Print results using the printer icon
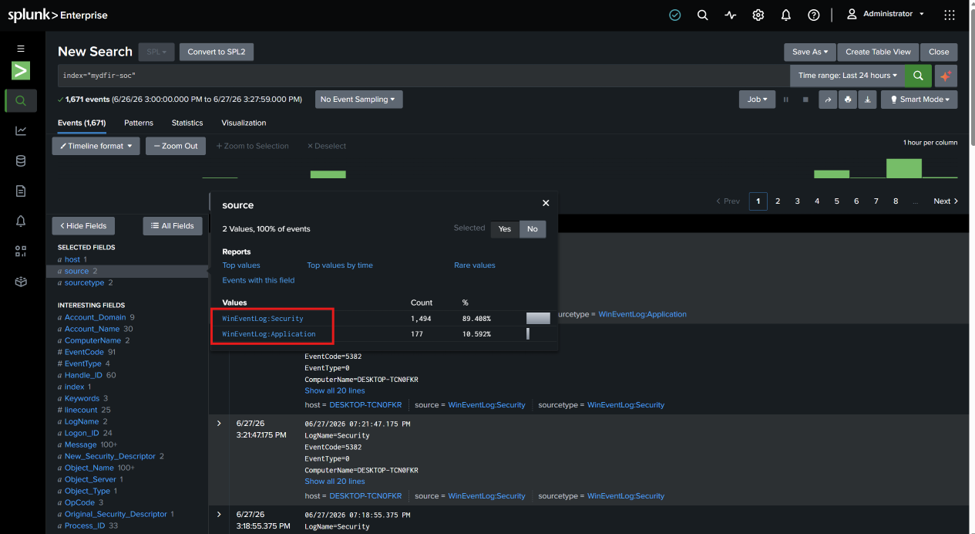 point(848,99)
